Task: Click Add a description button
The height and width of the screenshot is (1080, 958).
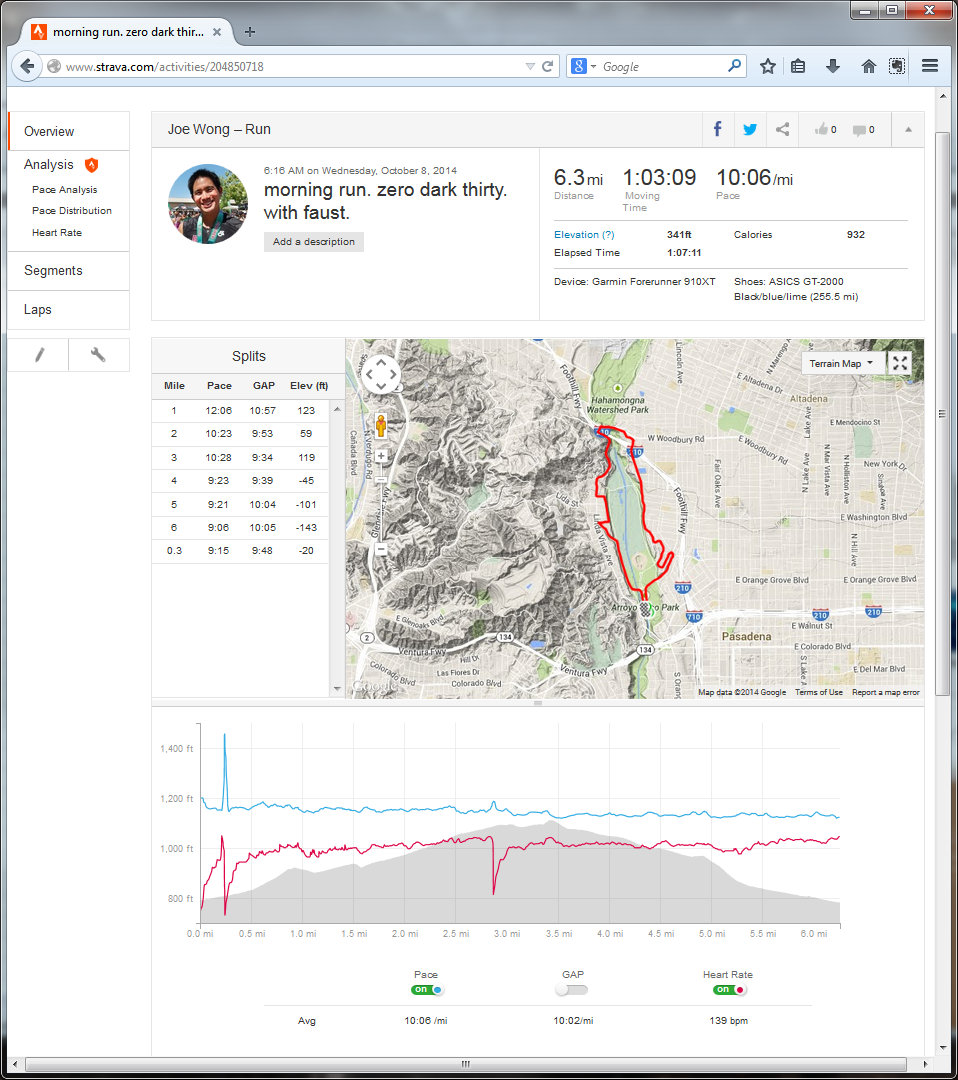Action: pos(314,242)
